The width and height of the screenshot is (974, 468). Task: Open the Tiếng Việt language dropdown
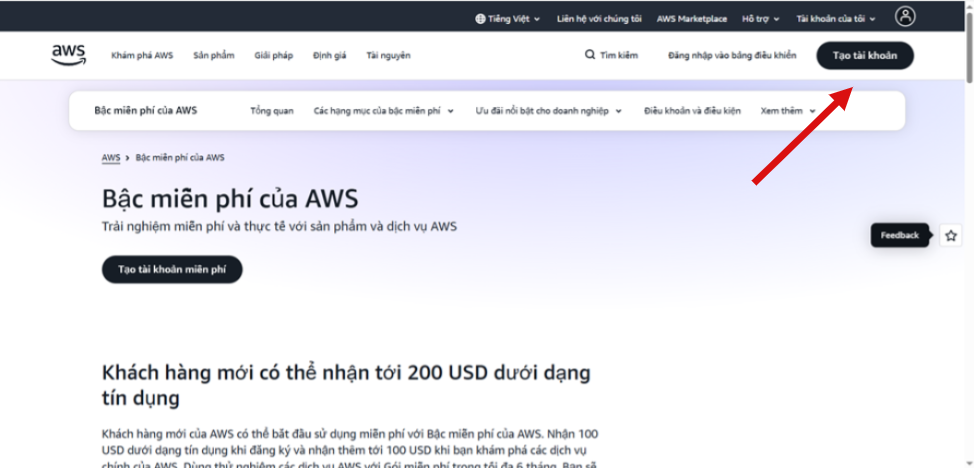coord(507,19)
